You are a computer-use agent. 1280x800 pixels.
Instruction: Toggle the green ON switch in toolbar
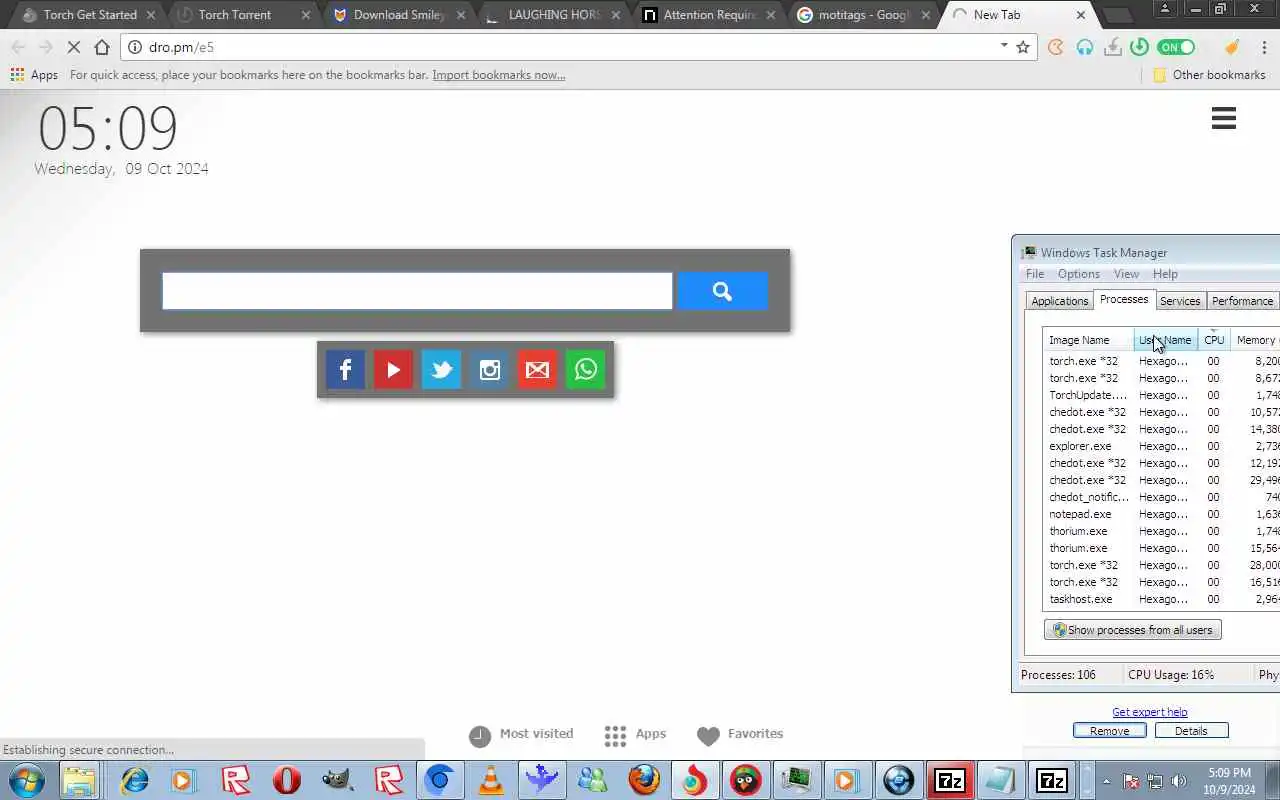[1176, 47]
